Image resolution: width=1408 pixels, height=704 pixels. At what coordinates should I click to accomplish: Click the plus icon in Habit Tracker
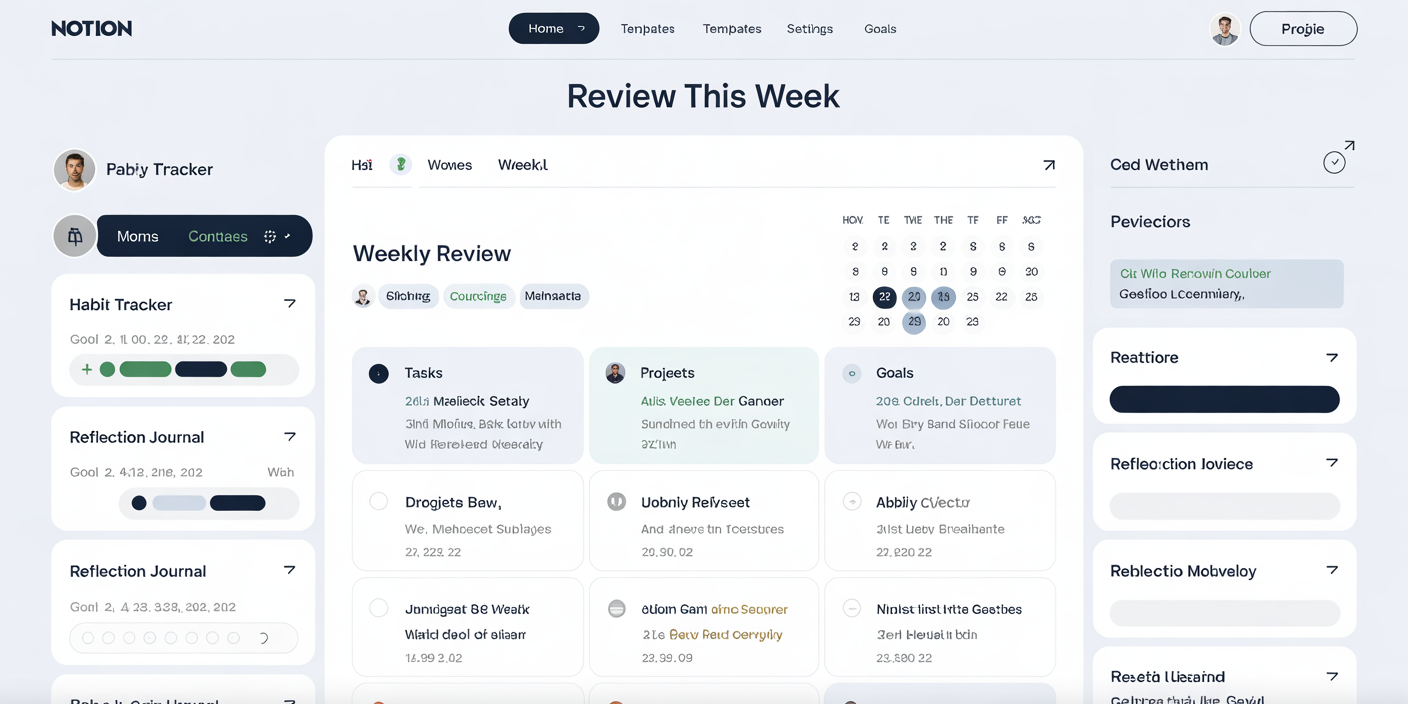[x=88, y=369]
